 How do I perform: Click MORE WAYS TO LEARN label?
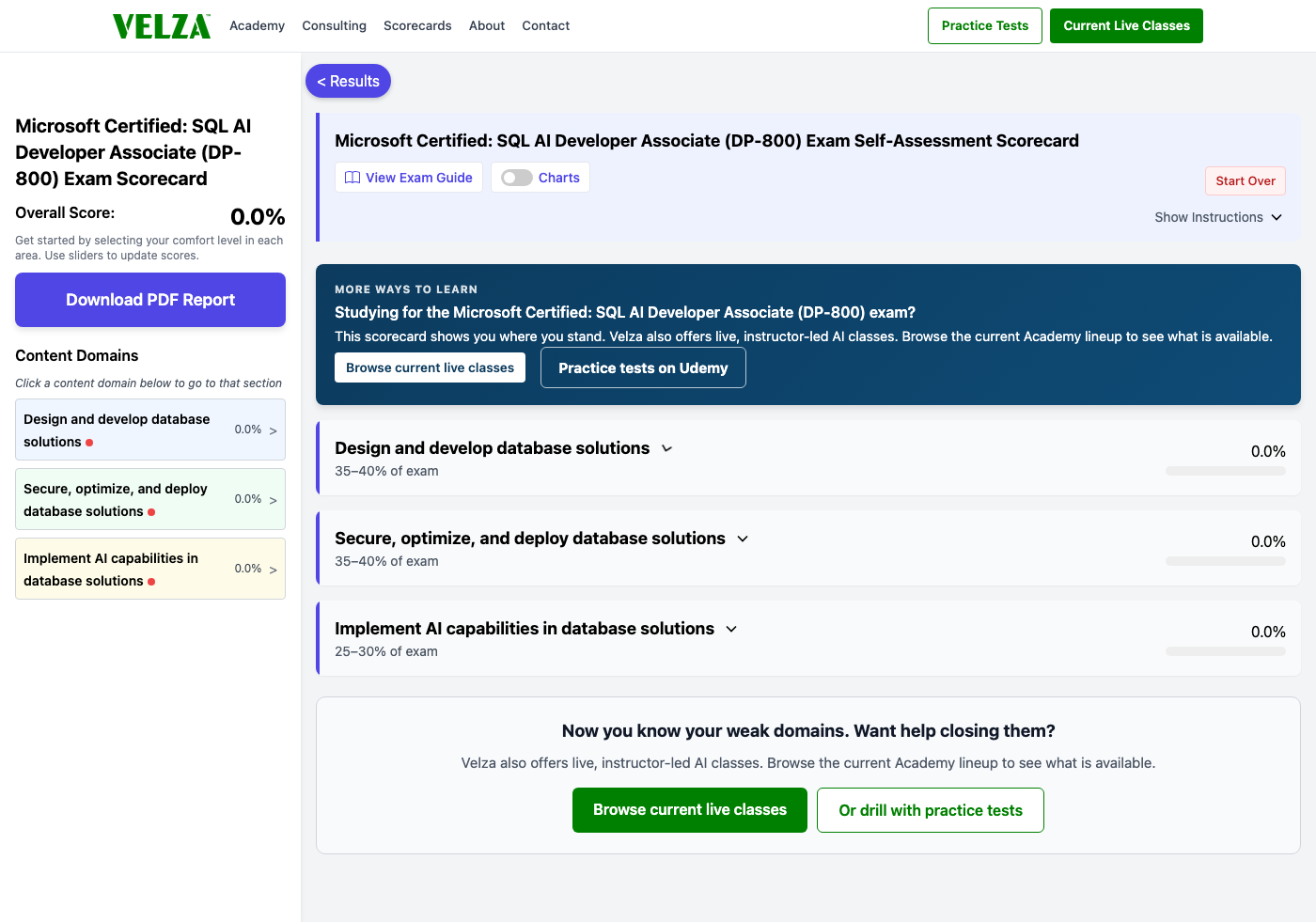(x=406, y=289)
